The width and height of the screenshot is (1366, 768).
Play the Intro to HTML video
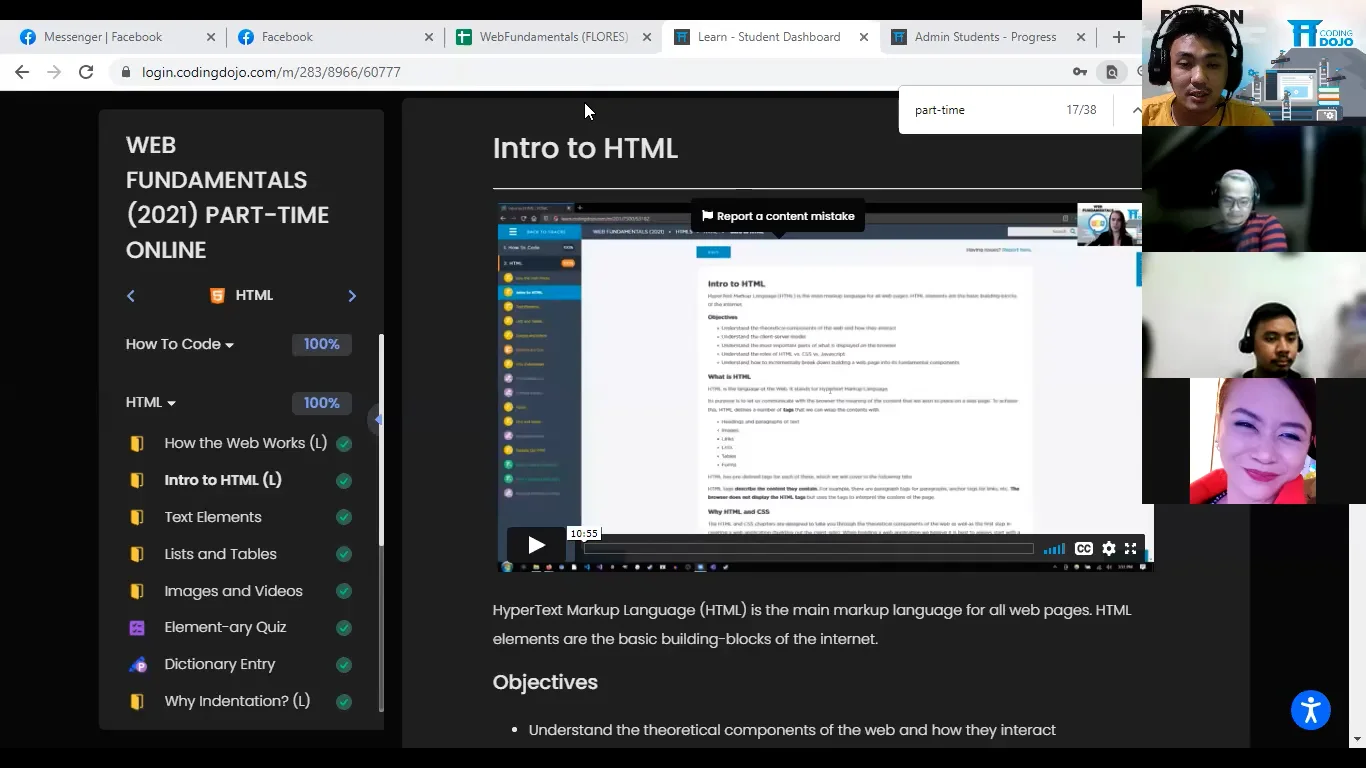click(x=536, y=545)
